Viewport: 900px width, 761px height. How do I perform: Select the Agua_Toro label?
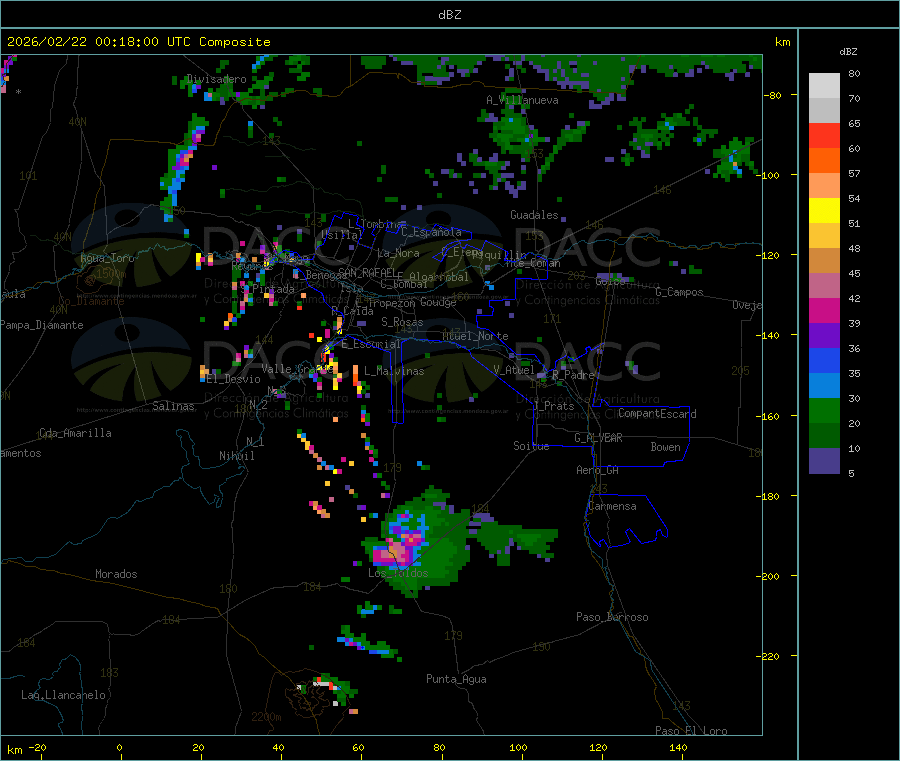click(107, 258)
